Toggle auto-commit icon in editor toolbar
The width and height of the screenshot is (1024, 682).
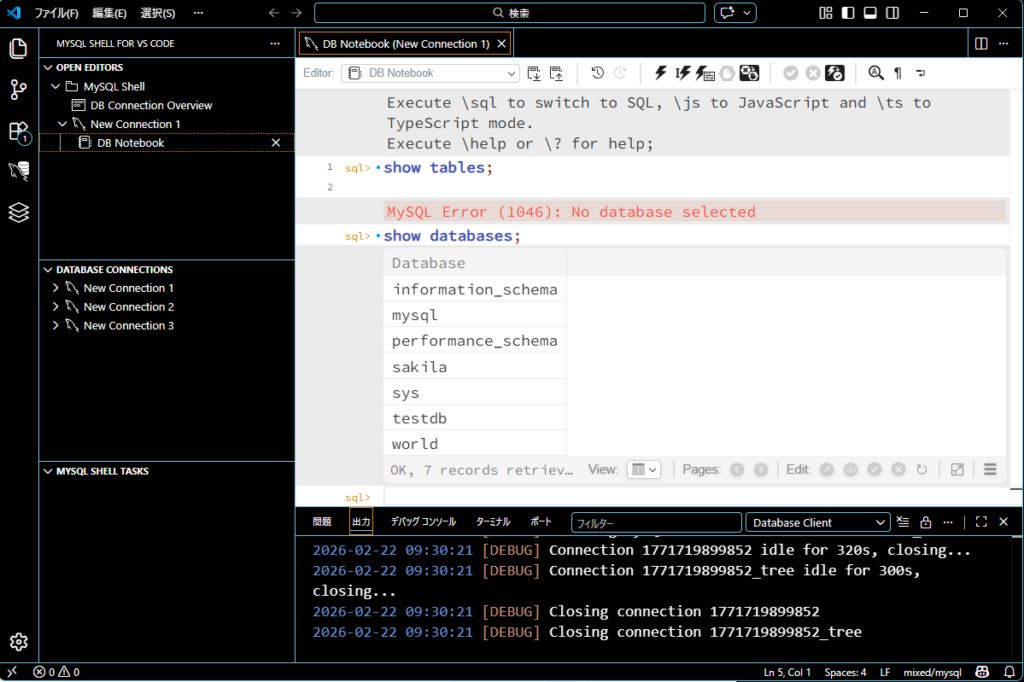[x=836, y=73]
